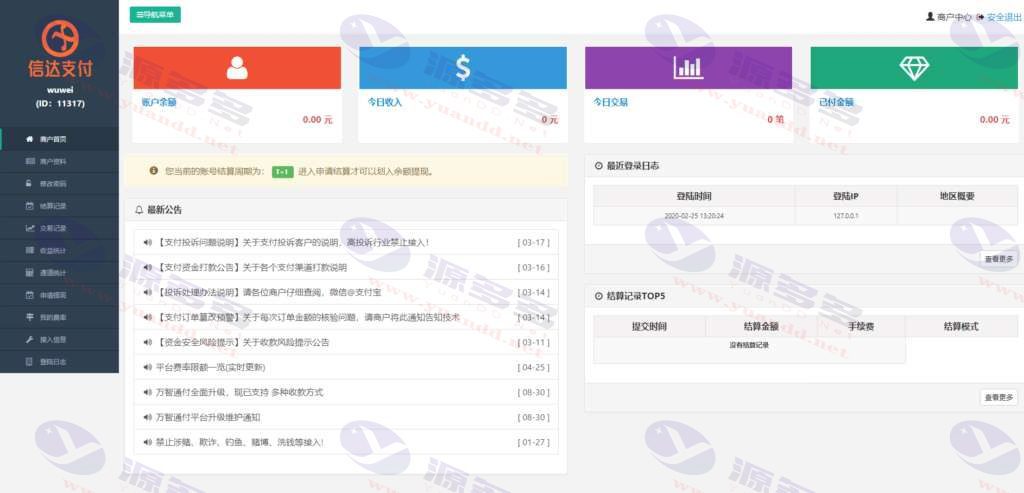
Task: Click the 登陆时间 column header
Action: click(694, 196)
